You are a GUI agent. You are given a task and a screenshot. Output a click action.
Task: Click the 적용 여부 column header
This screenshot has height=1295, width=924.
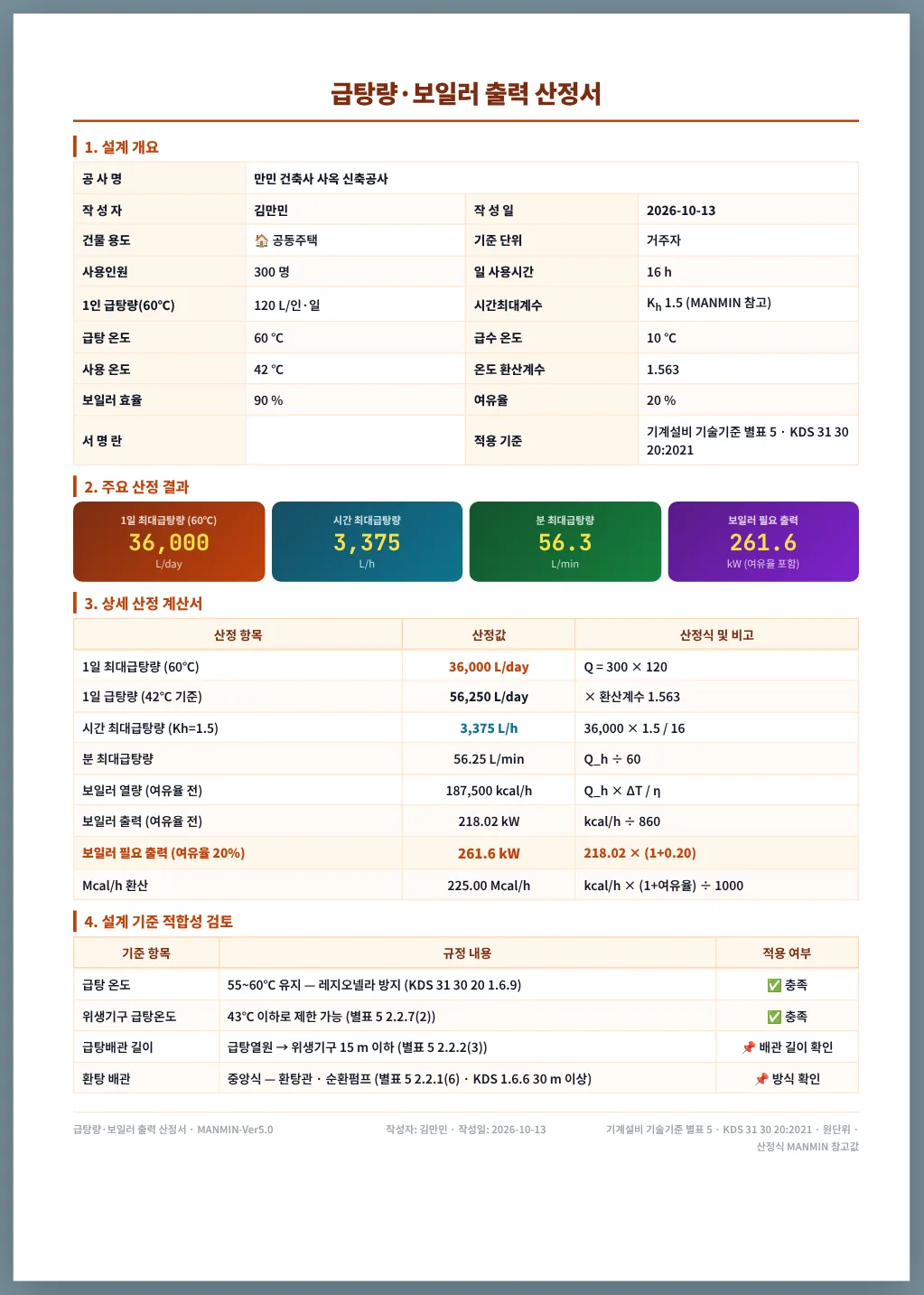click(x=787, y=952)
